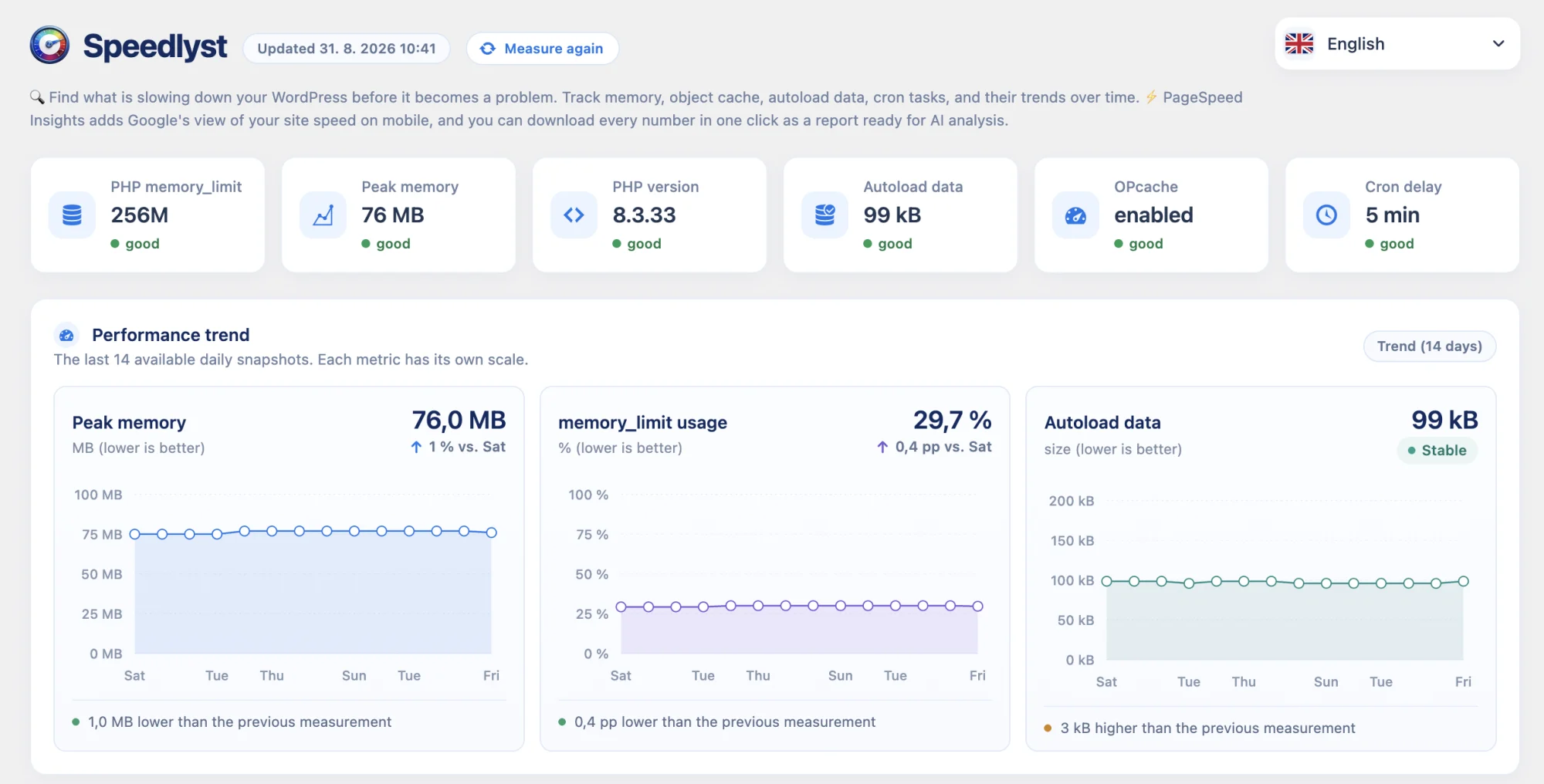
Task: Click the 75 % axis label on usage chart
Action: pyautogui.click(x=591, y=535)
